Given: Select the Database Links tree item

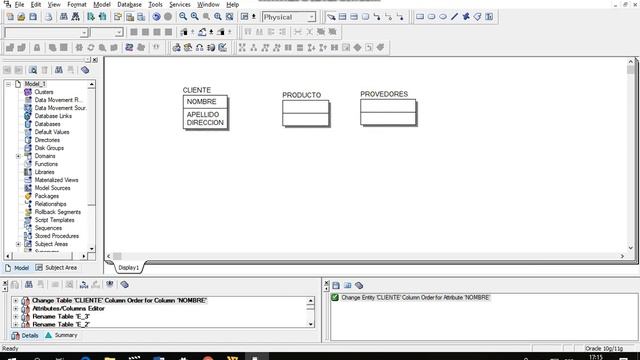Looking at the screenshot, I should click(x=53, y=116).
